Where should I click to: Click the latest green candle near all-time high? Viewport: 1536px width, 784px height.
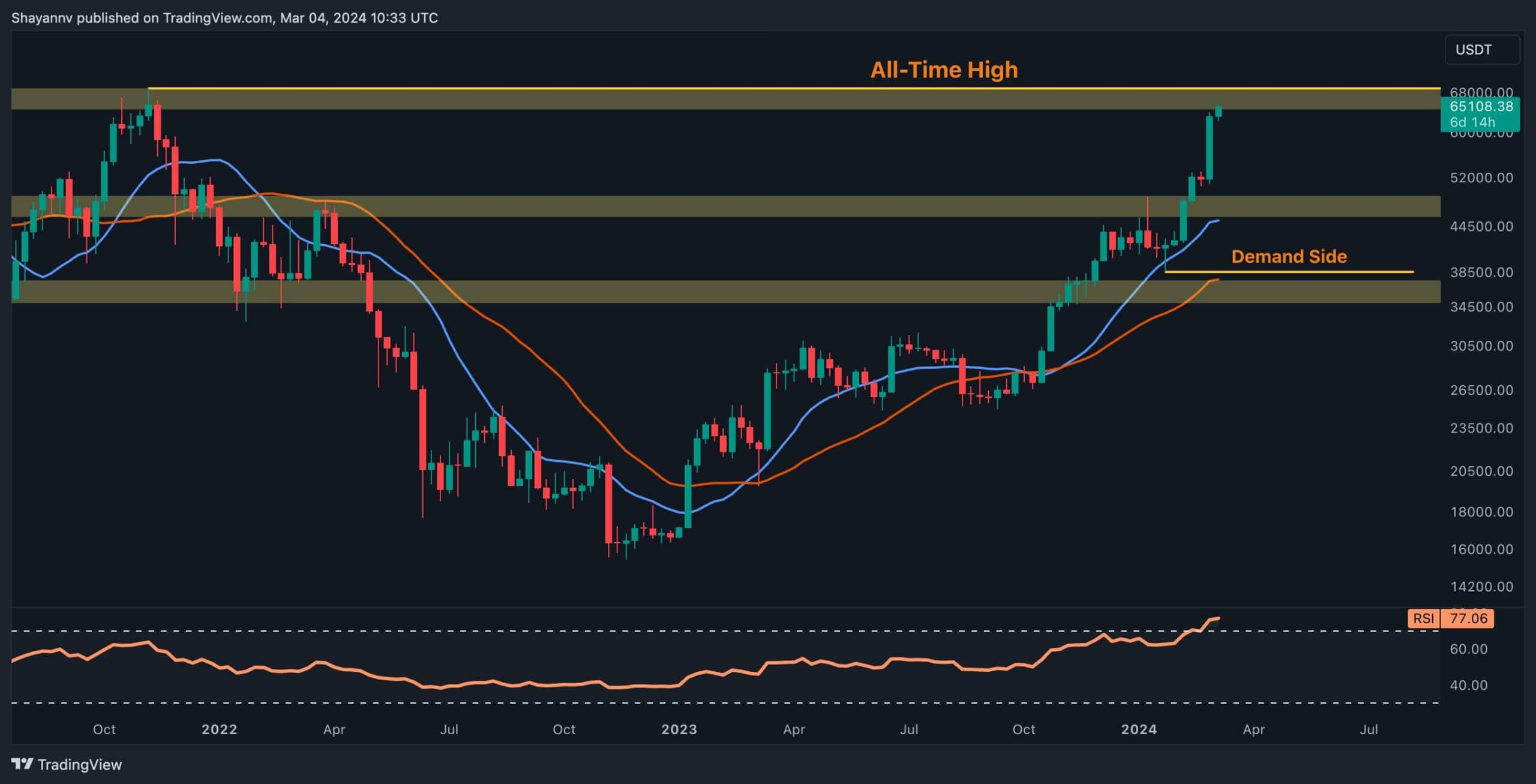1219,111
